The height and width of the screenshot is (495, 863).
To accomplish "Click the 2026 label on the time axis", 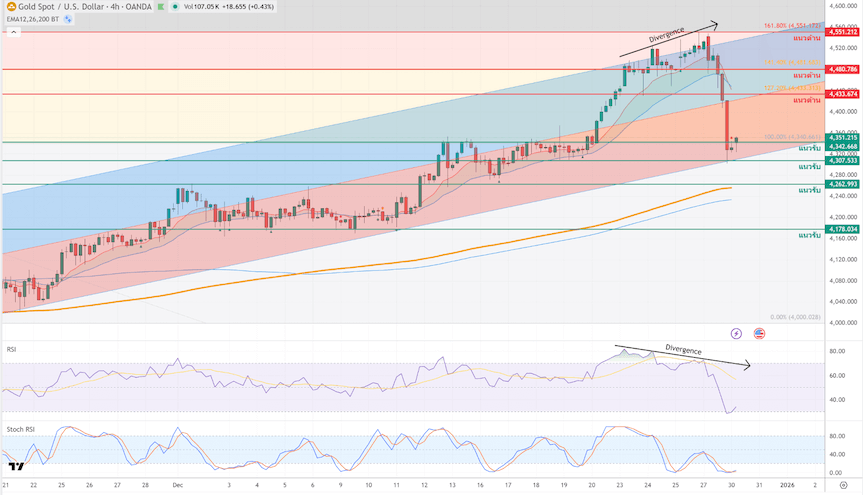I will click(789, 484).
